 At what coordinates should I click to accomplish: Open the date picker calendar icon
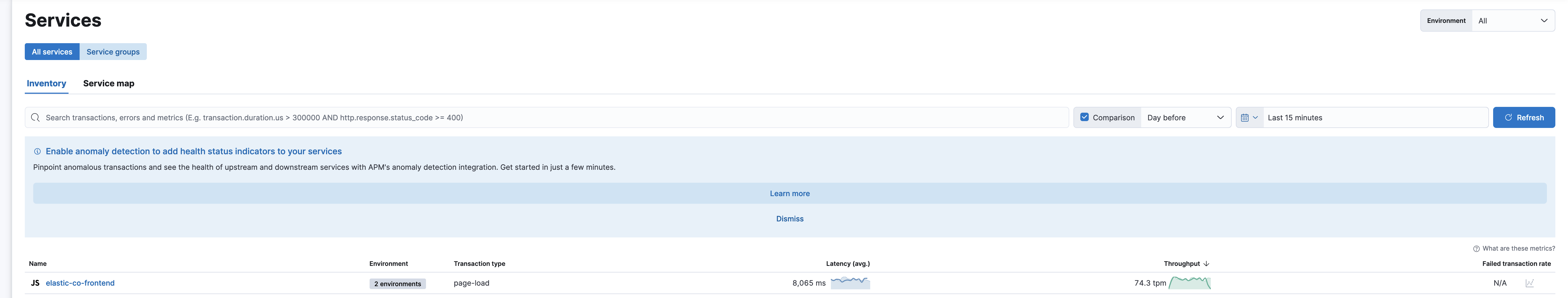coord(1245,117)
